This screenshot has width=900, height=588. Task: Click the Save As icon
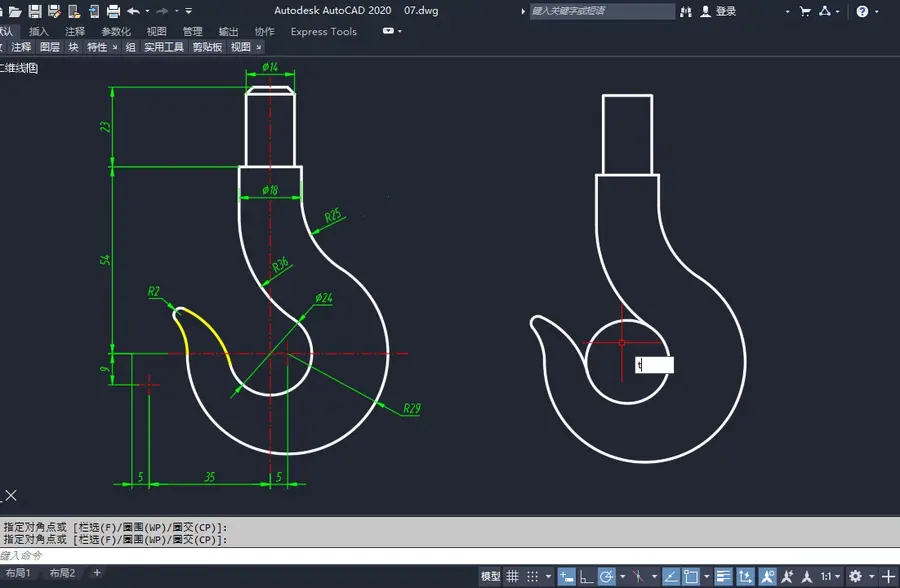click(55, 11)
